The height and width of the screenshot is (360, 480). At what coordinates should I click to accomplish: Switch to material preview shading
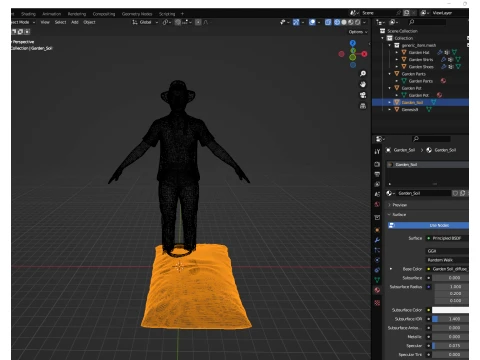pos(351,22)
